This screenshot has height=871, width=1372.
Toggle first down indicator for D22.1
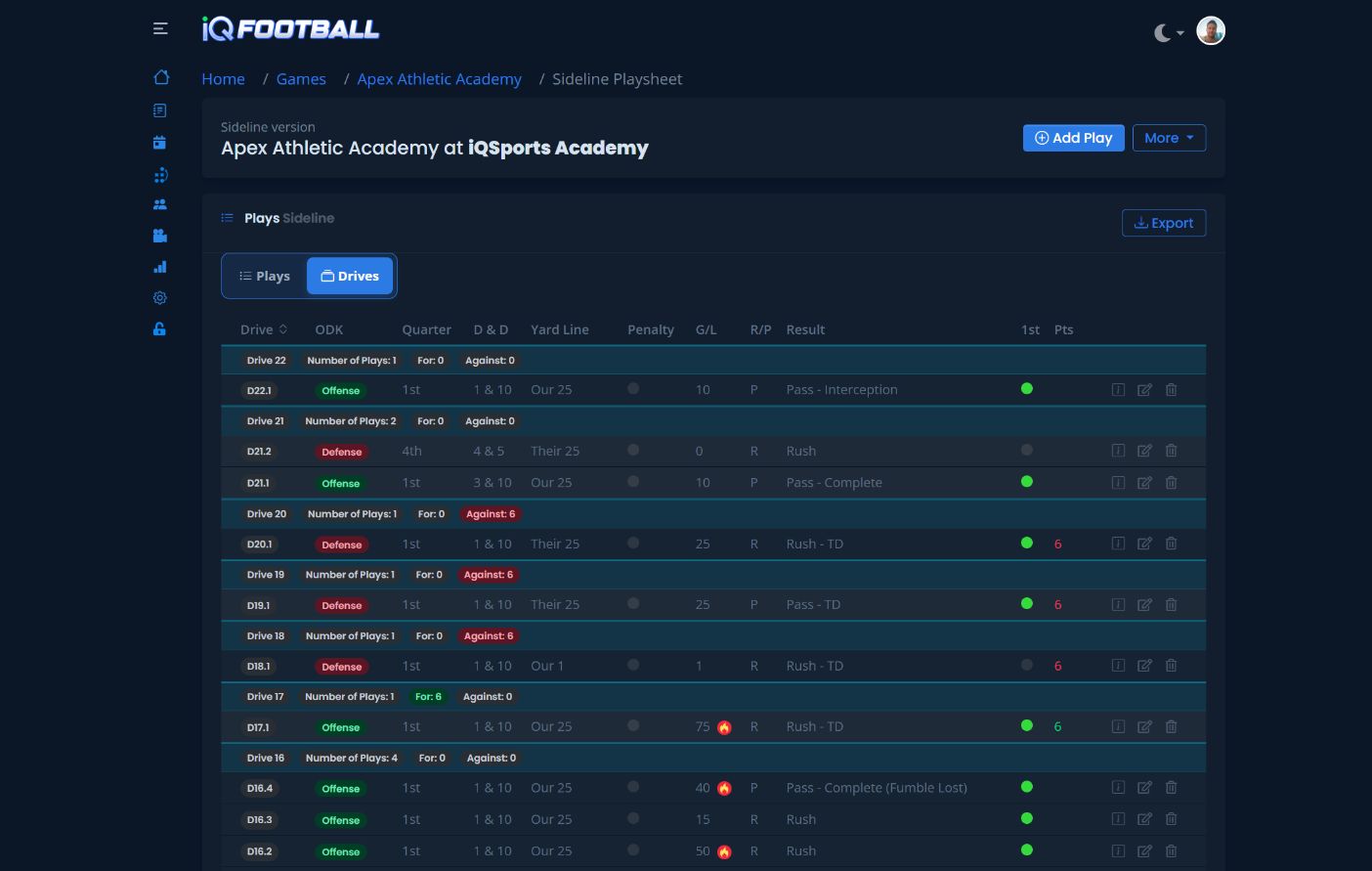pos(1027,389)
